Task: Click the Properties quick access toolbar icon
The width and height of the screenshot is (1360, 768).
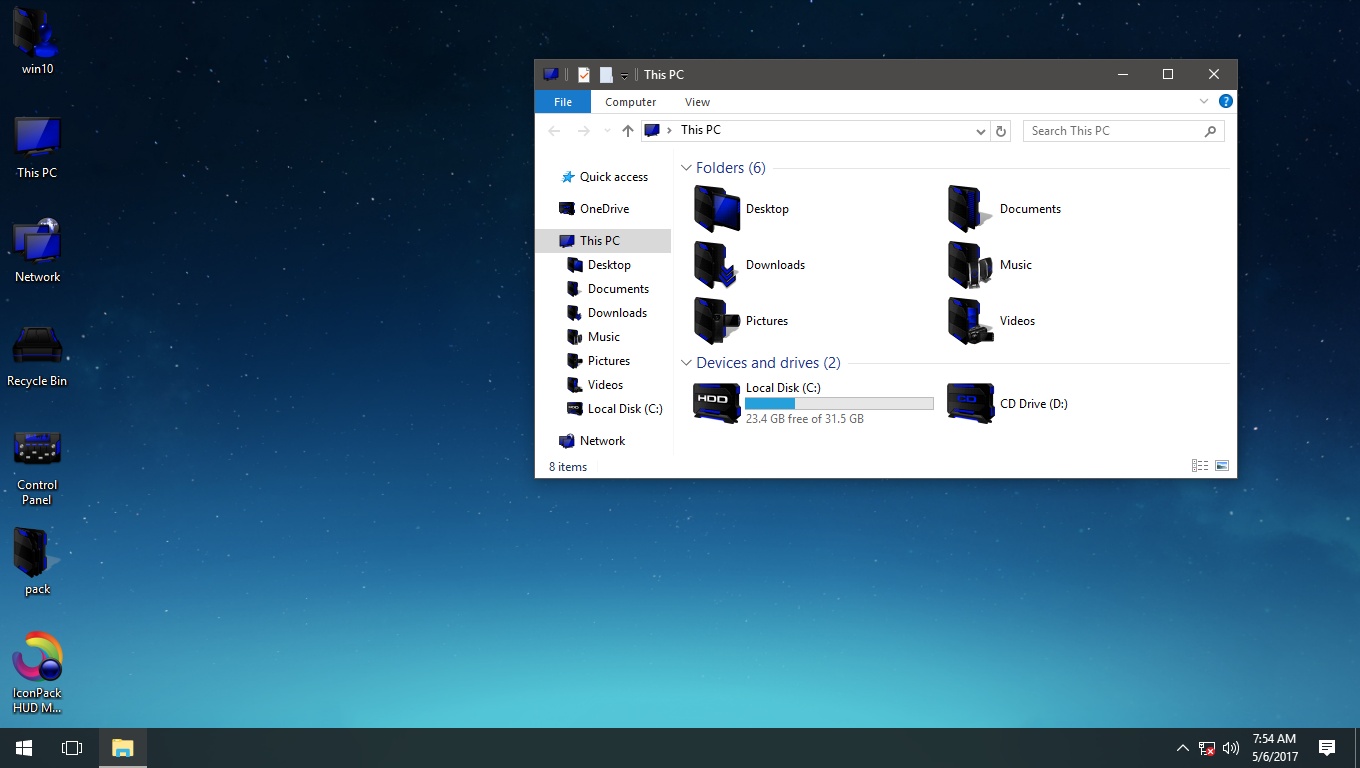Action: tap(584, 75)
